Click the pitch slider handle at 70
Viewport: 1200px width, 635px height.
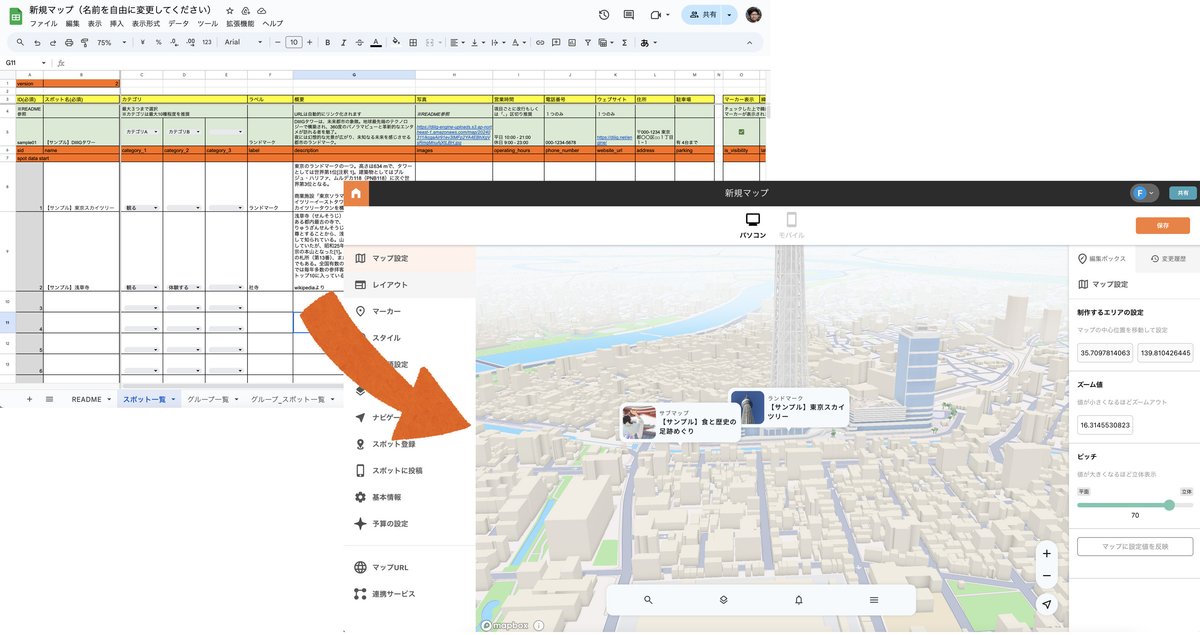[x=1169, y=505]
